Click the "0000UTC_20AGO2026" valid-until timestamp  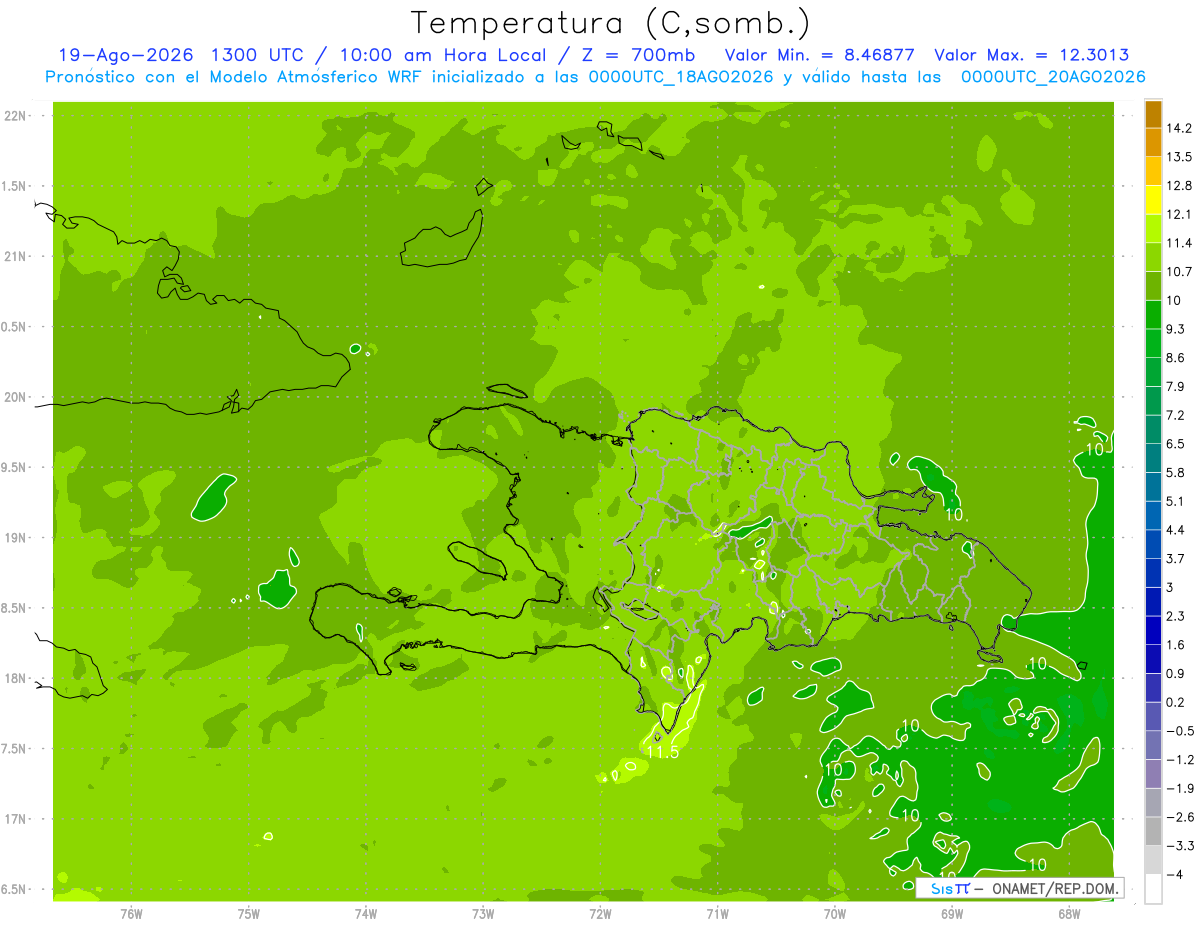pos(1053,77)
